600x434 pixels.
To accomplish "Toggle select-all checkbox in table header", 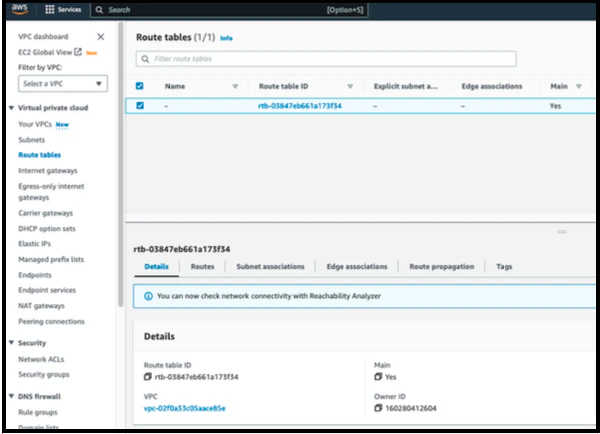I will [x=140, y=86].
